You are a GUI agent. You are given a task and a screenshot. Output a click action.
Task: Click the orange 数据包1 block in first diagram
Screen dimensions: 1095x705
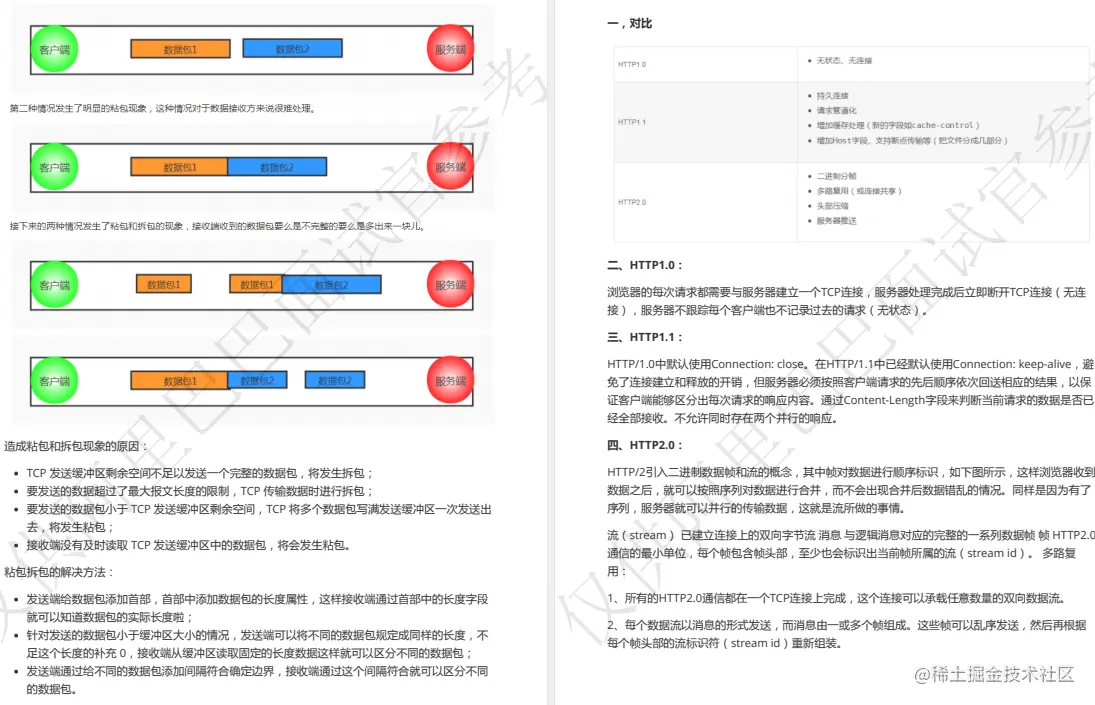pyautogui.click(x=180, y=47)
